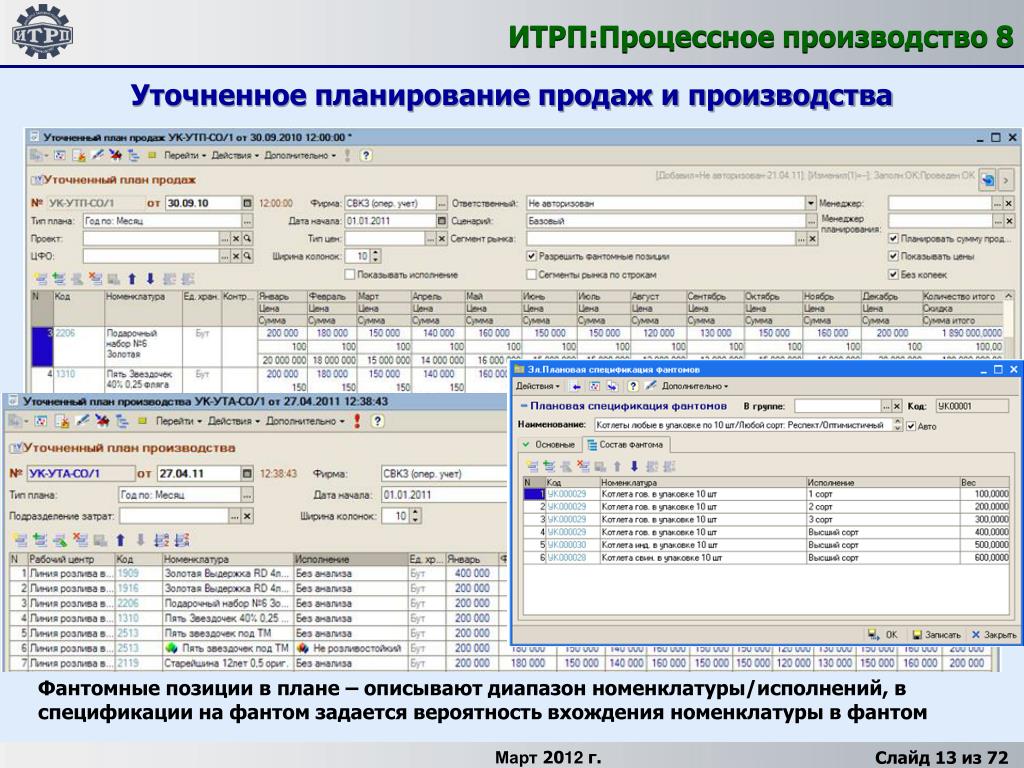Toggle Сегменты рынка по строкам checkbox

click(x=531, y=274)
